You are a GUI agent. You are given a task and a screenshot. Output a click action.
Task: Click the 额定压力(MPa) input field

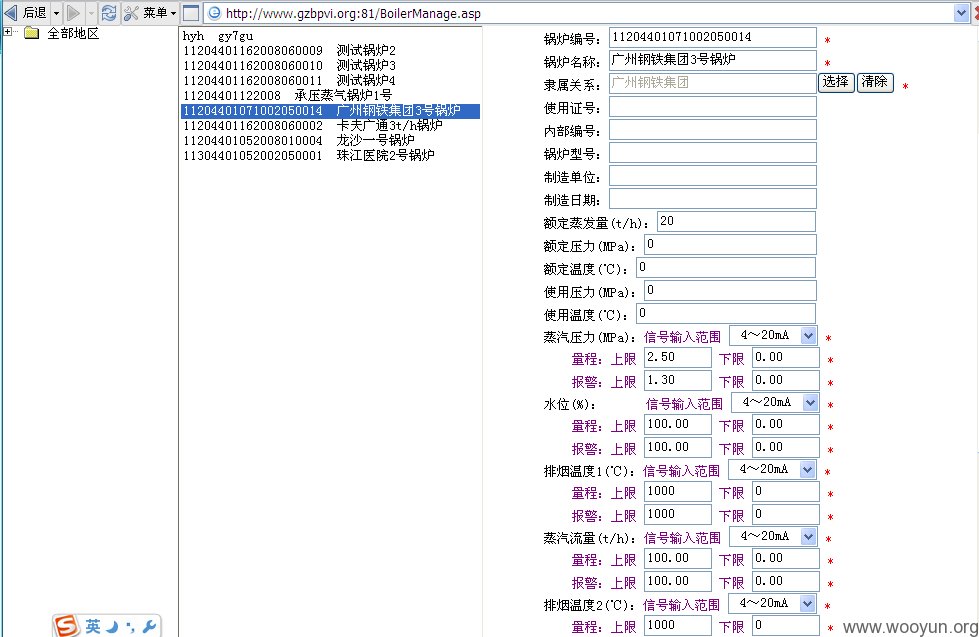(730, 245)
